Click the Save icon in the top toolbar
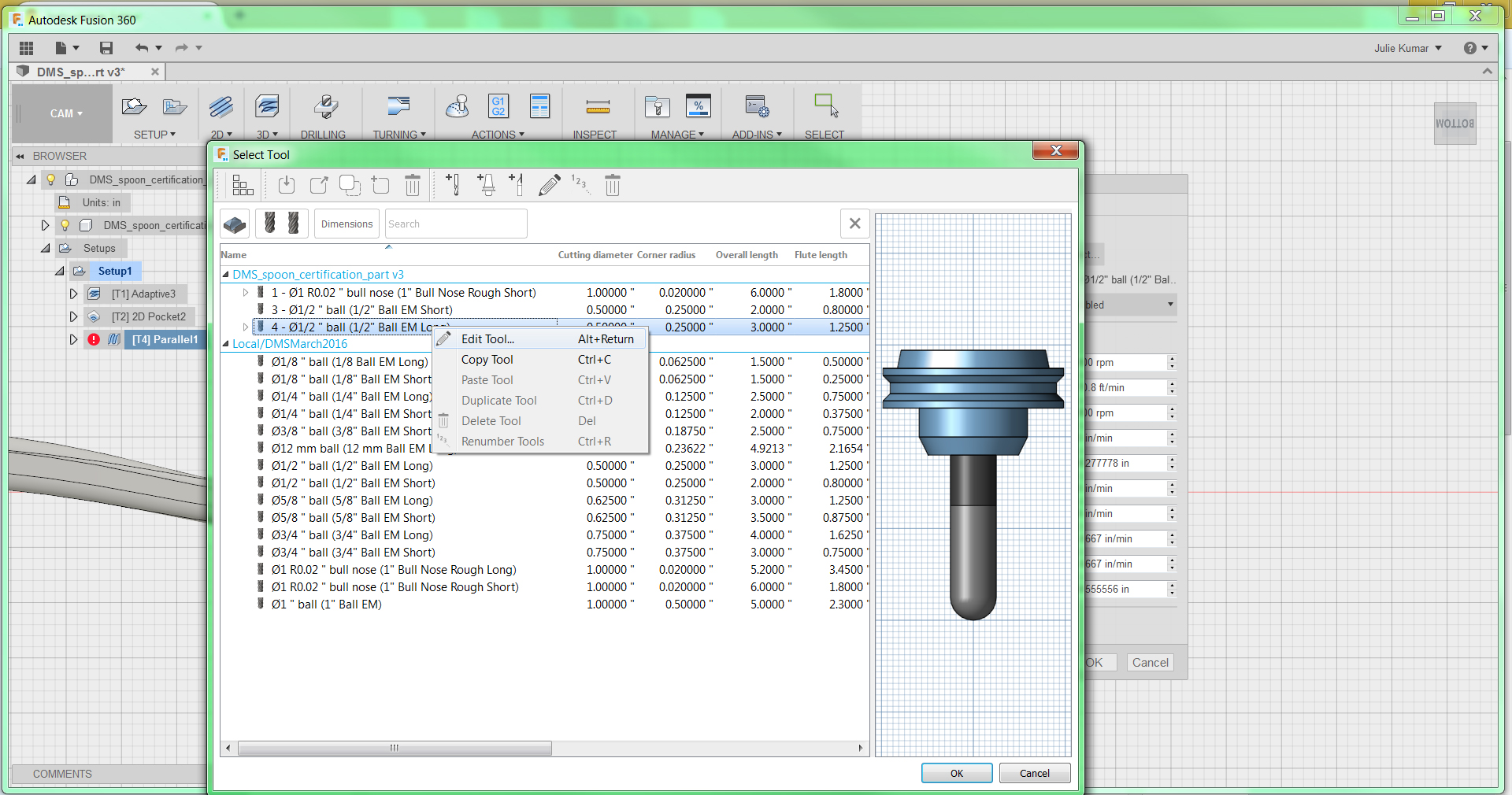 point(106,48)
